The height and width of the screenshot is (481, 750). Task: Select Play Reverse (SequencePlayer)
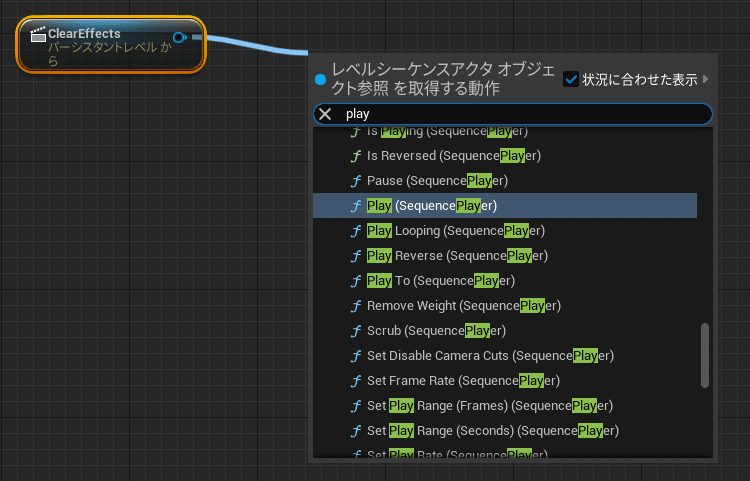pos(505,256)
